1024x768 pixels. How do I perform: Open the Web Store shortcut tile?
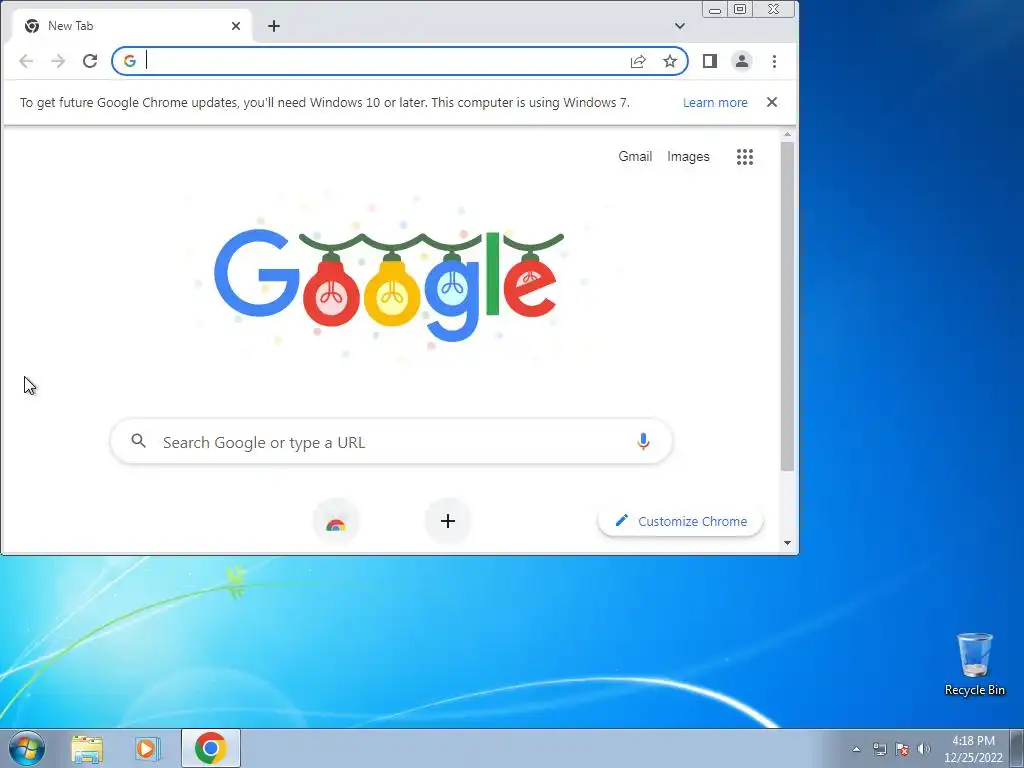point(336,522)
